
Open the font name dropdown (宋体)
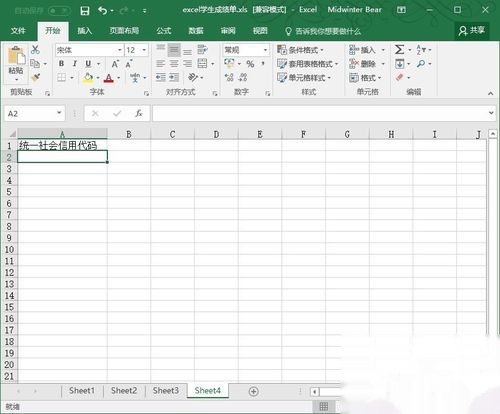pos(119,50)
